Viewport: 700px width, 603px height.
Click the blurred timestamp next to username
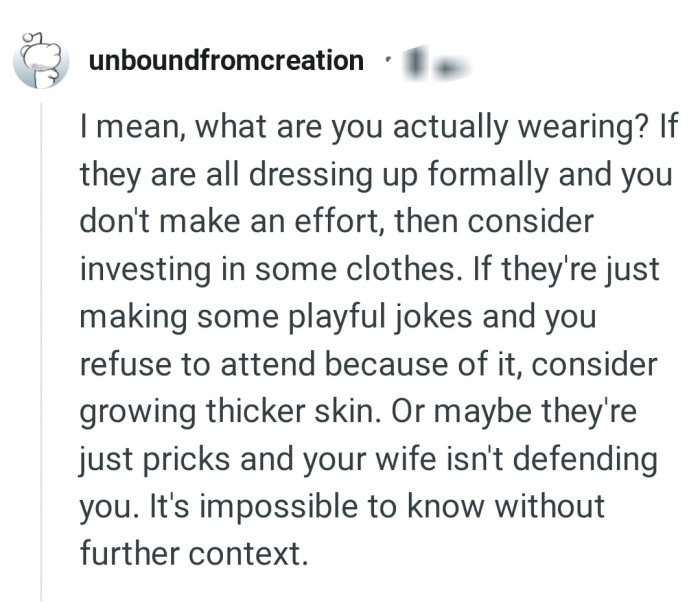pos(426,63)
